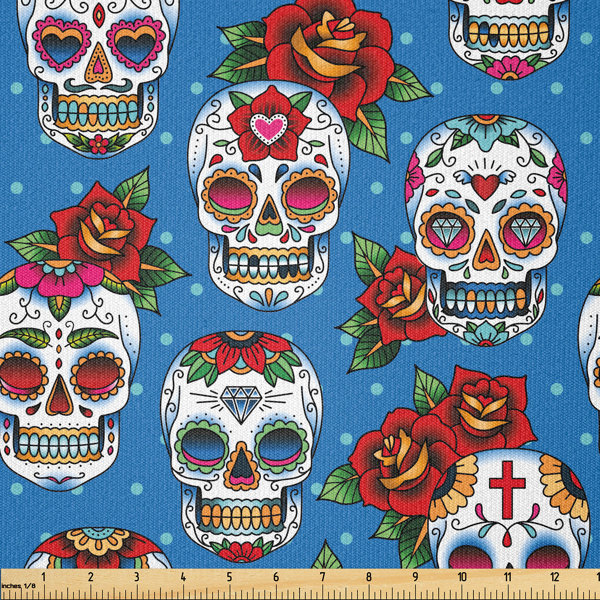
Task: Click the orange triangular nose of heart-eyed skull
Action: pyautogui.click(x=97, y=67)
